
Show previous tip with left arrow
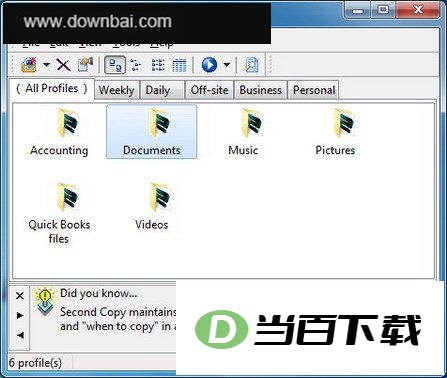(20, 335)
